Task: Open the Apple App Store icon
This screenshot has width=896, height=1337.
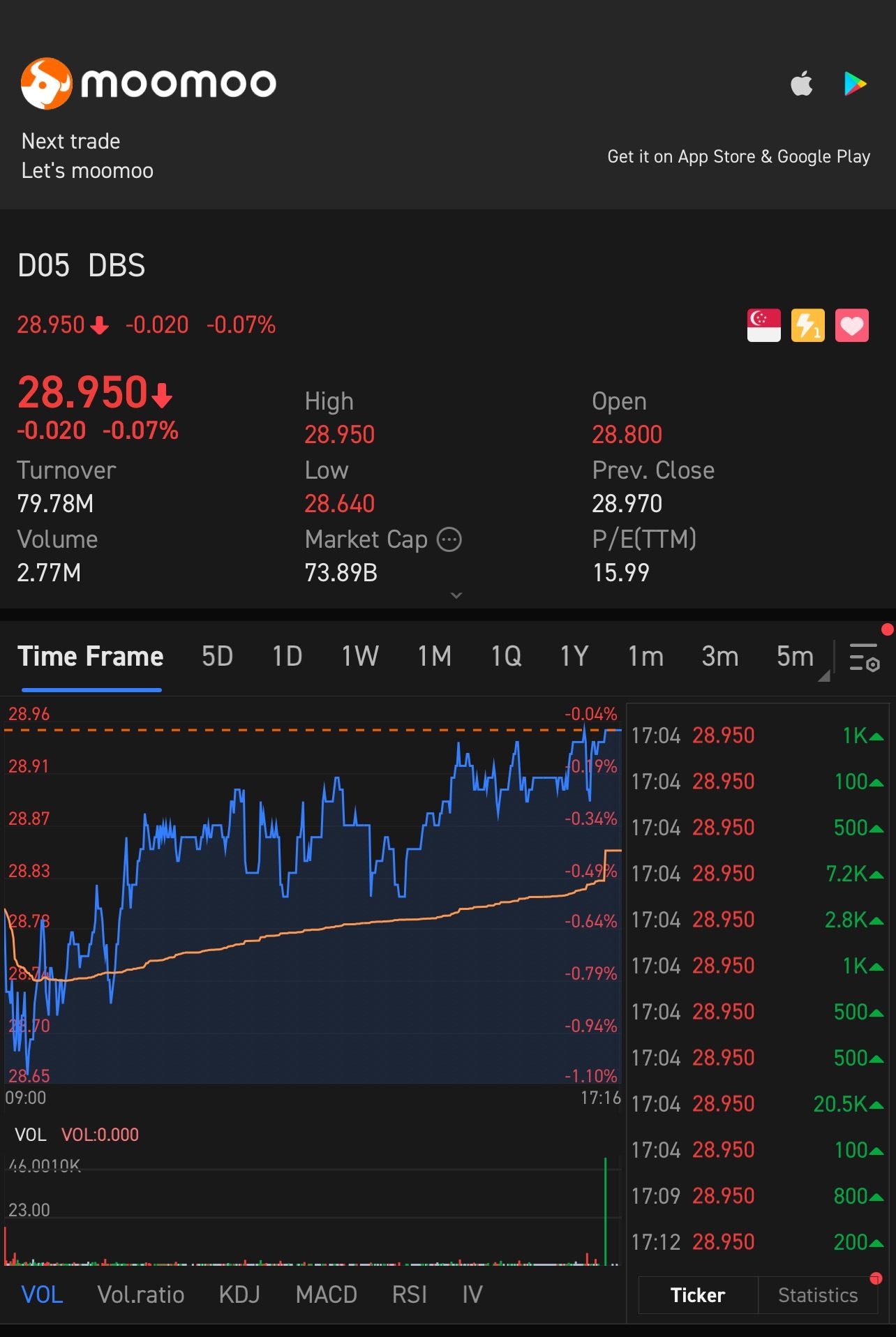Action: (x=802, y=83)
